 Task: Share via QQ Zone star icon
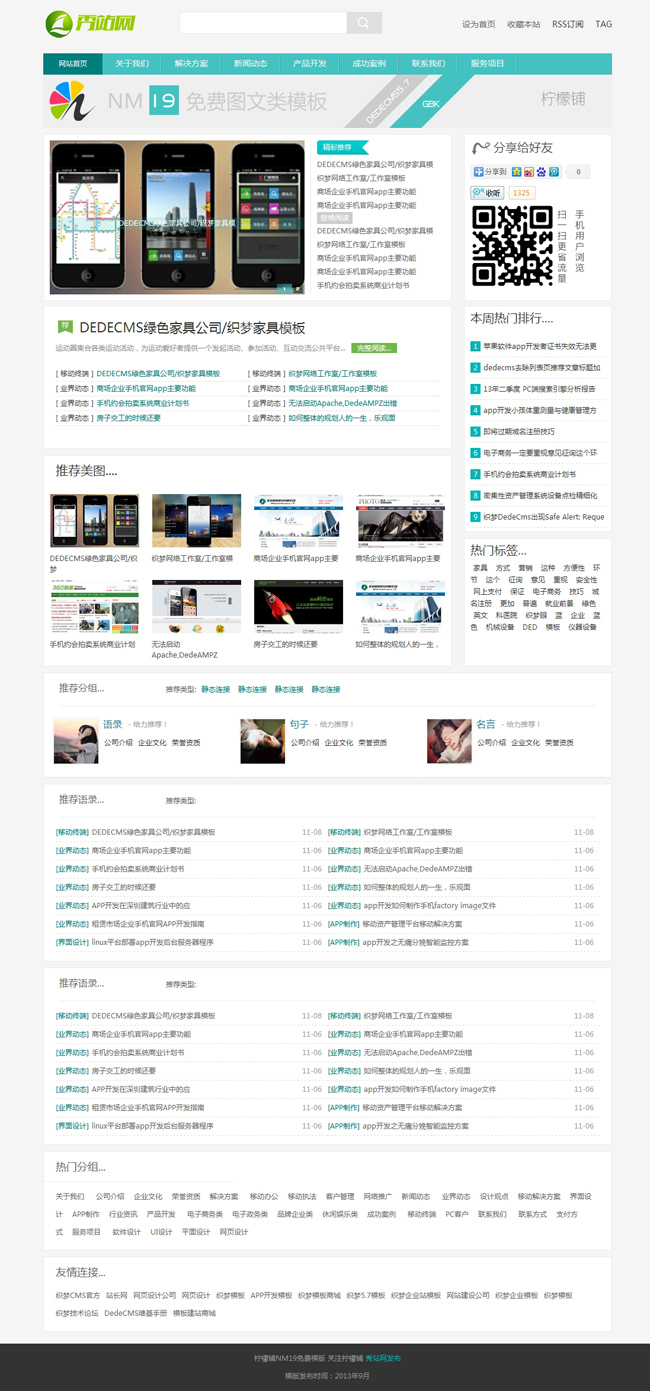[x=516, y=172]
